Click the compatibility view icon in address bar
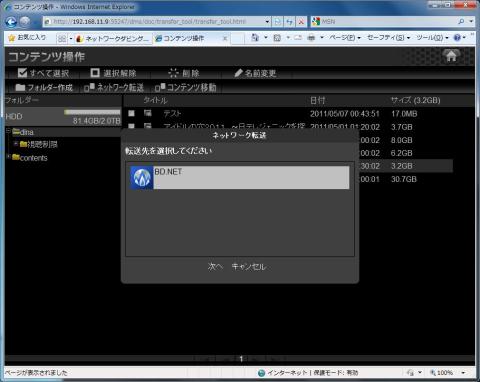 tap(277, 22)
